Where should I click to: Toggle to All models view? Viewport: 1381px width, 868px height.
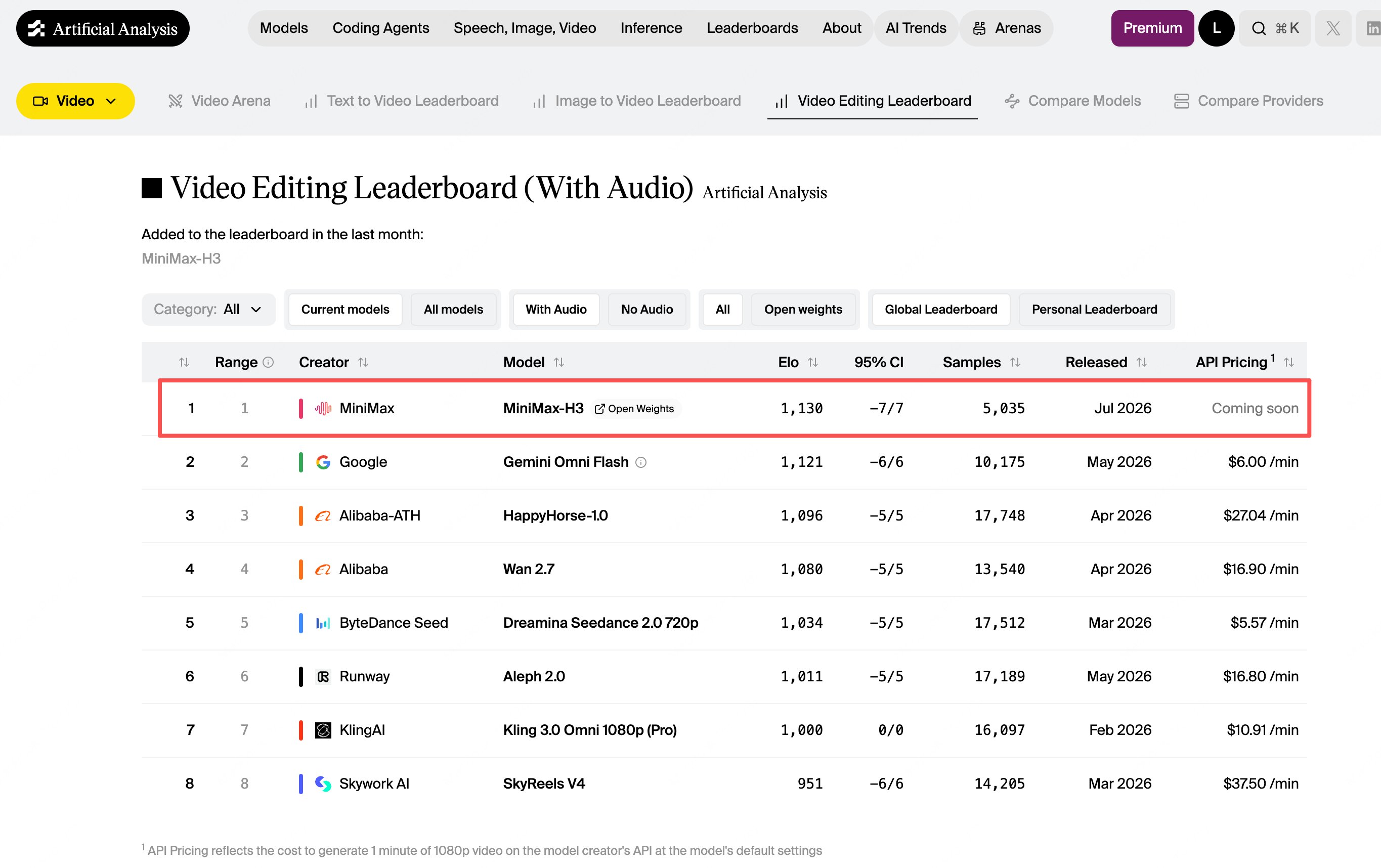tap(453, 310)
